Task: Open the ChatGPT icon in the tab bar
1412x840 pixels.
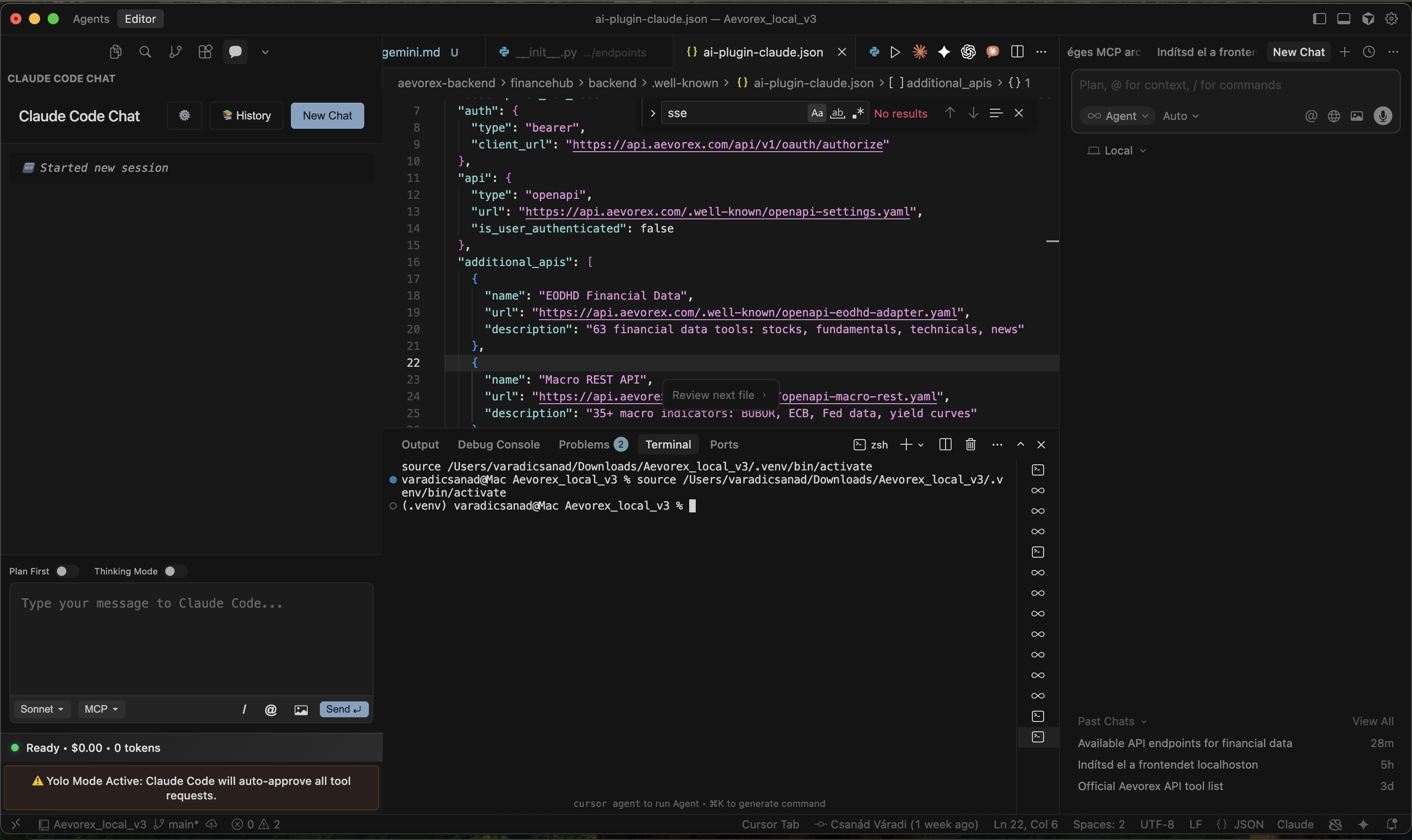Action: (967, 52)
